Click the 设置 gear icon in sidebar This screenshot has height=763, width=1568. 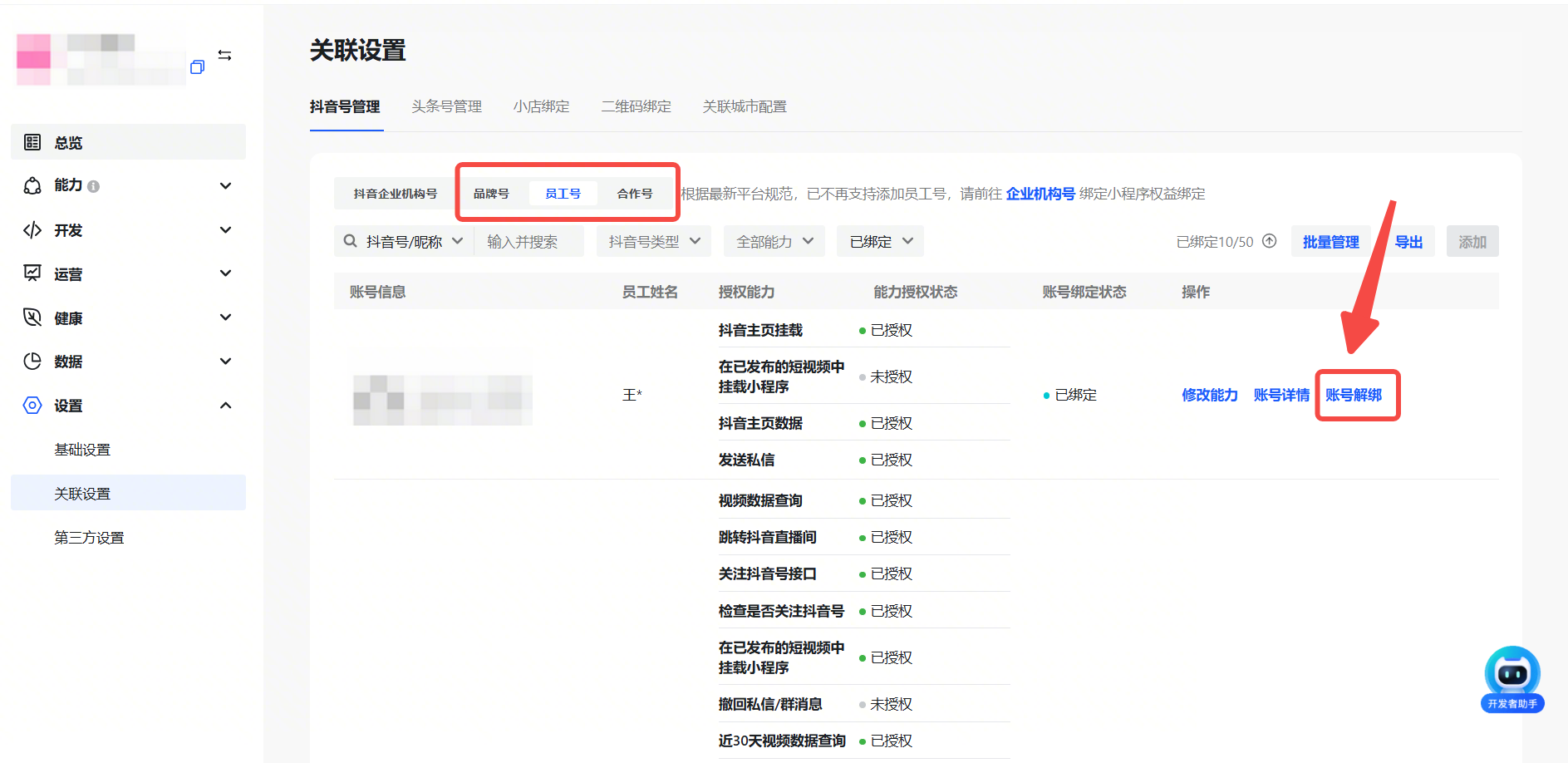tap(32, 406)
